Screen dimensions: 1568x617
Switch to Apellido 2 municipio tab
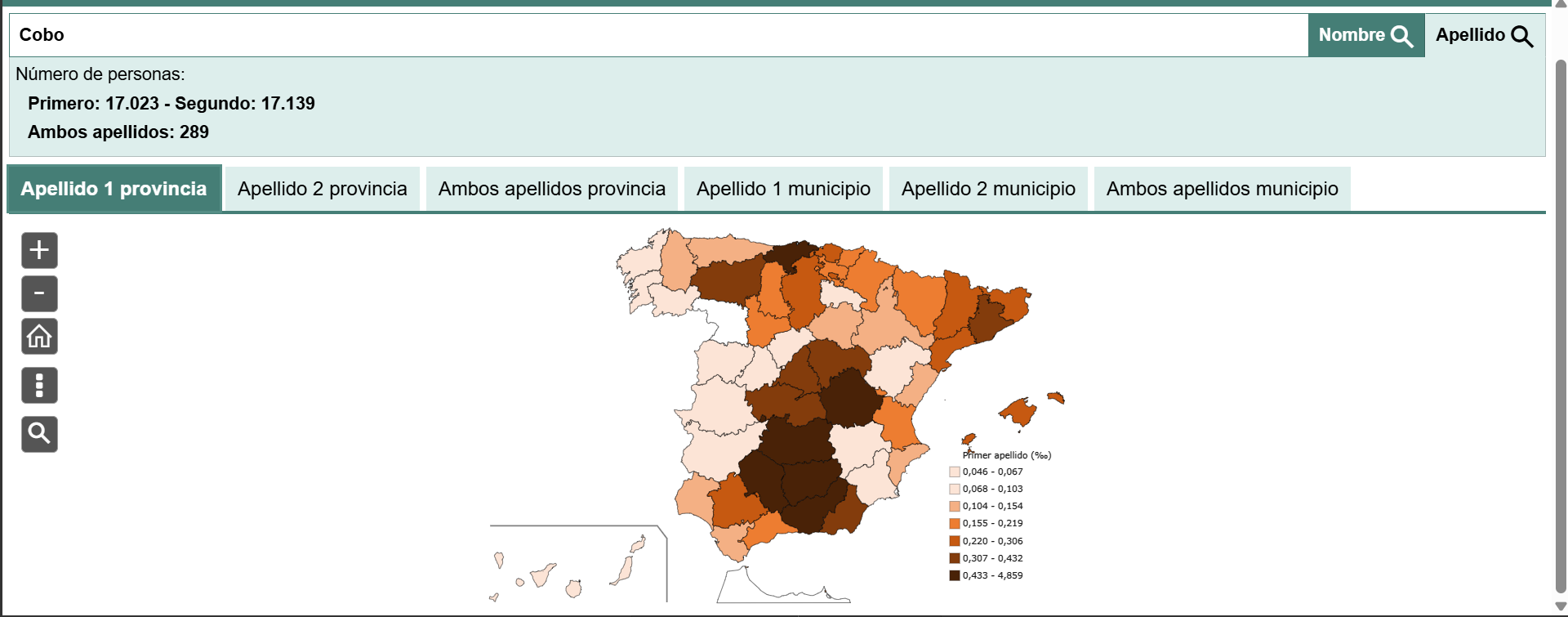[x=988, y=189]
